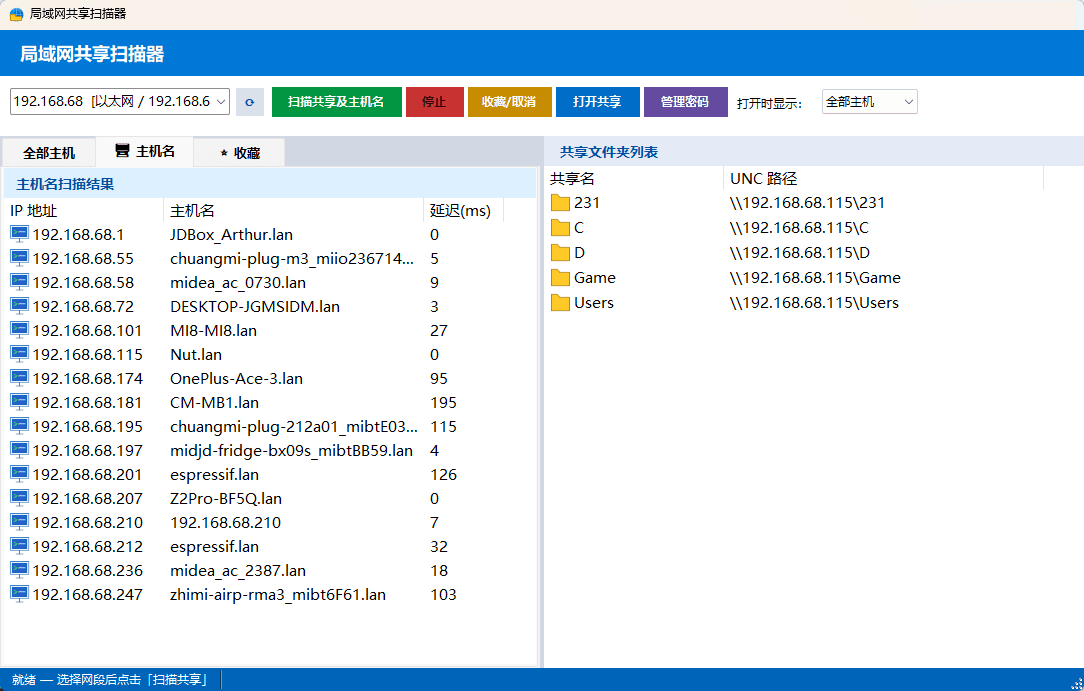Screen dimensions: 1084x691
Task: Click the refresh icon next to network dropdown
Action: point(249,102)
